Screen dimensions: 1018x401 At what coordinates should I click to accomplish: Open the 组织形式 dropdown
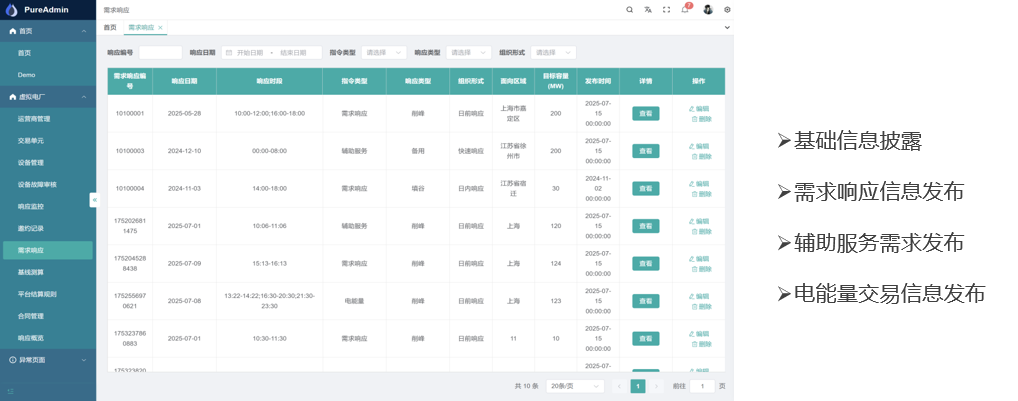pyautogui.click(x=553, y=52)
